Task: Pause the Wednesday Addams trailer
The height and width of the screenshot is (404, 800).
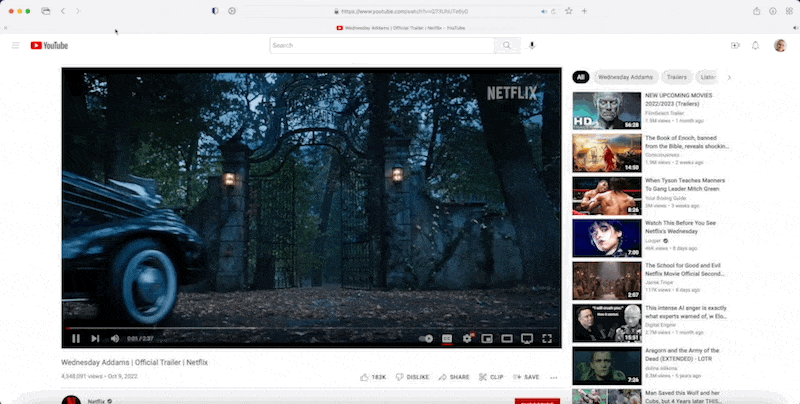Action: click(x=76, y=338)
